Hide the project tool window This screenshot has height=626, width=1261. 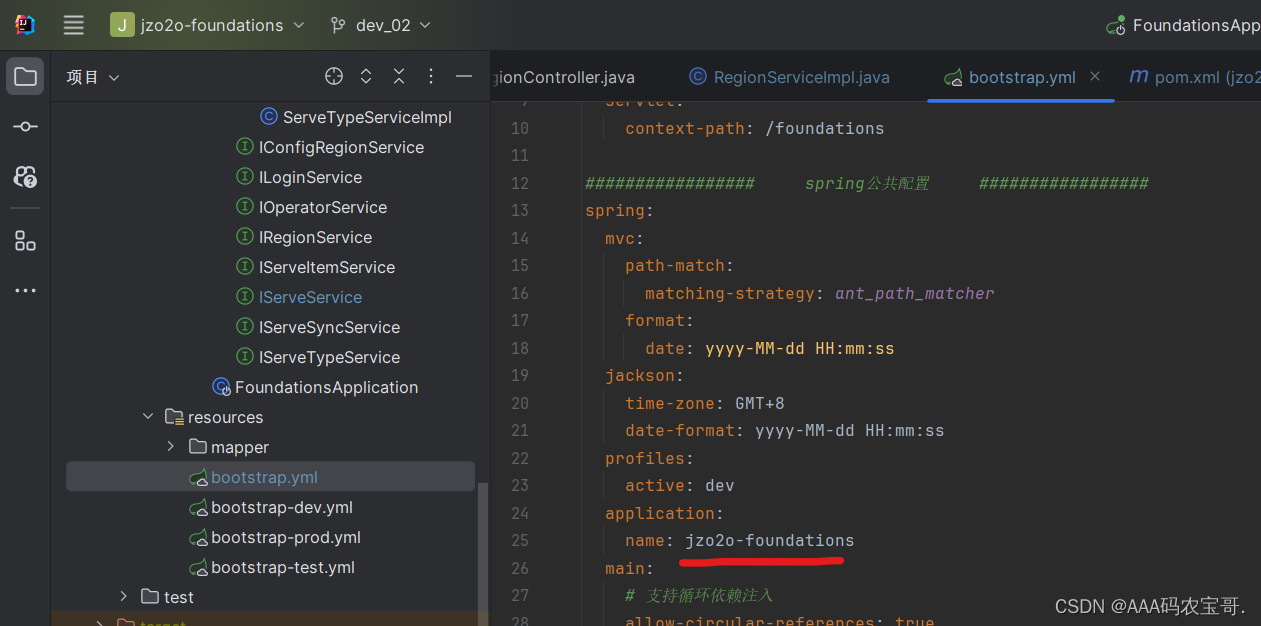[x=463, y=76]
